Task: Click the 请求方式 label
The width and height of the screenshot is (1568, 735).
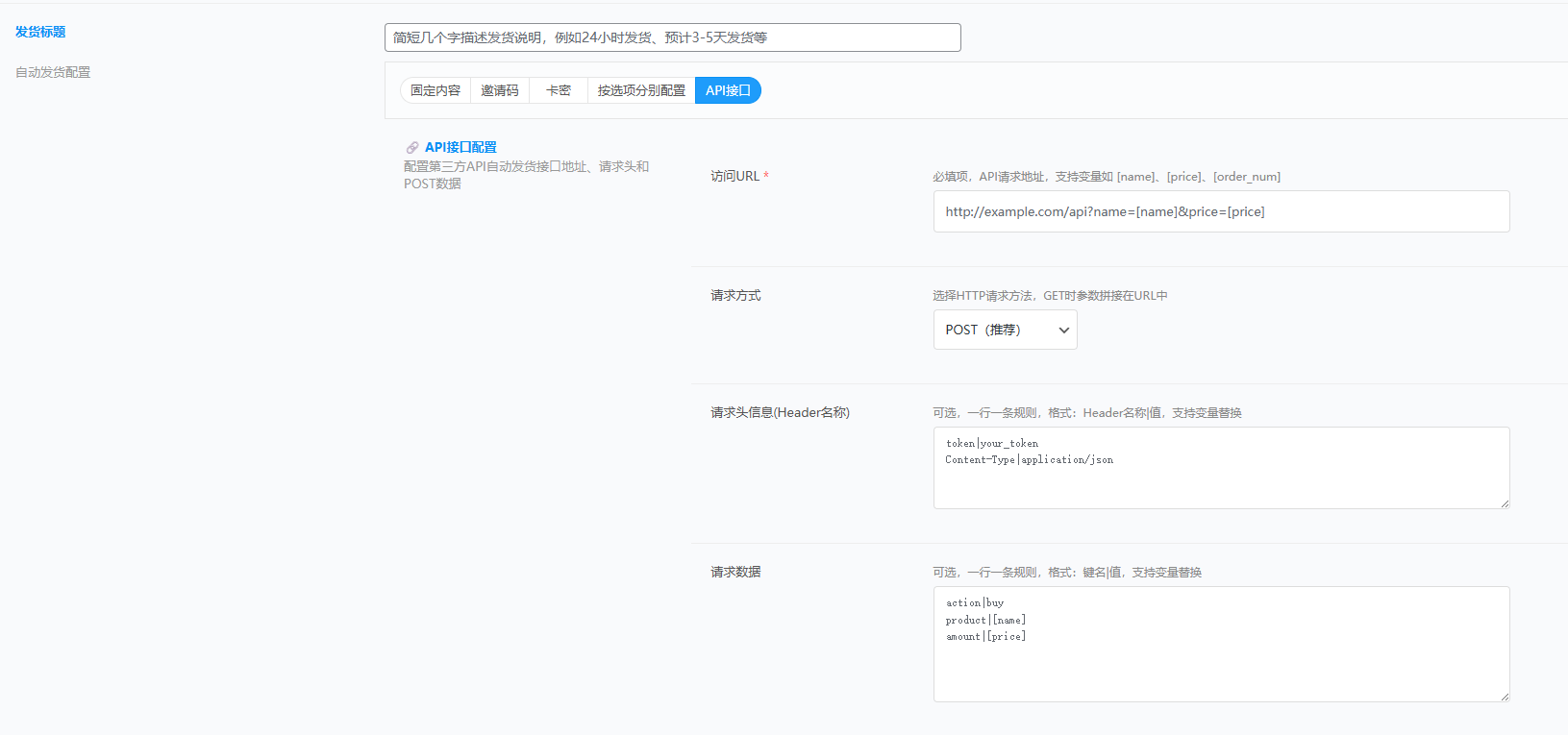Action: [735, 295]
